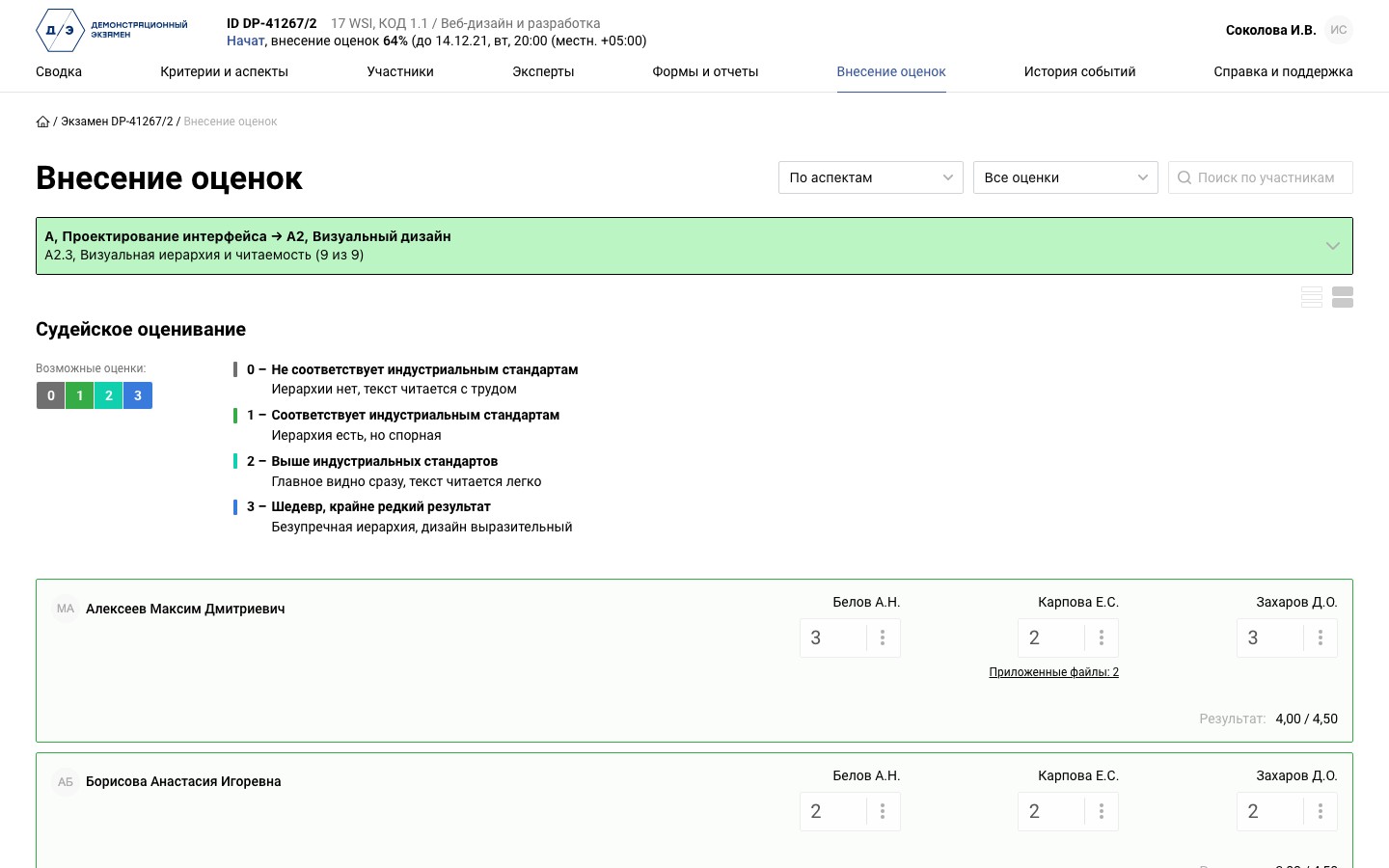Go to home via breadcrumb house icon

[x=42, y=122]
